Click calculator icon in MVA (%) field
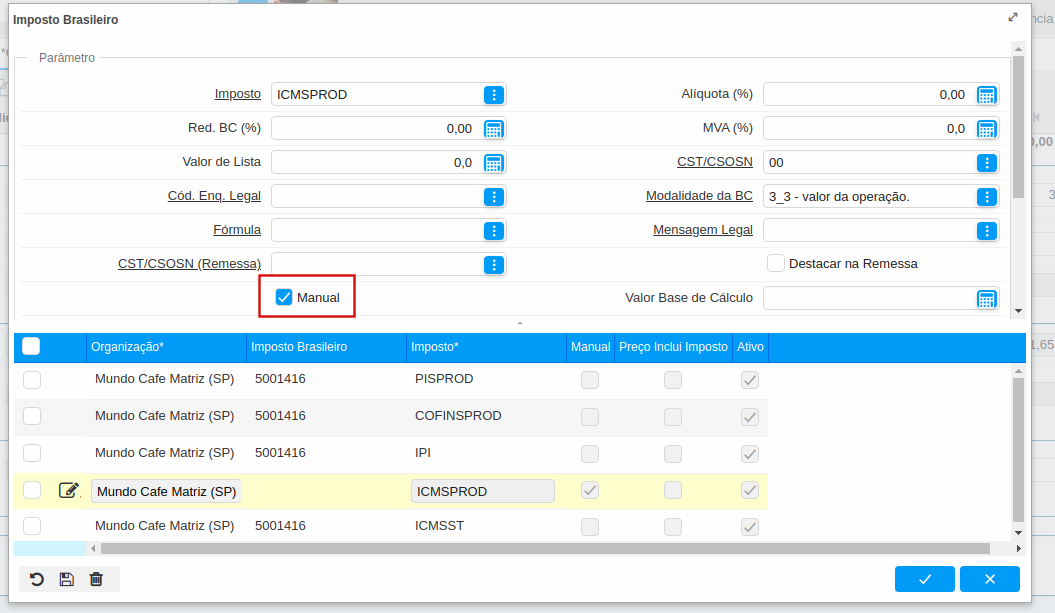1055x613 pixels. 986,129
